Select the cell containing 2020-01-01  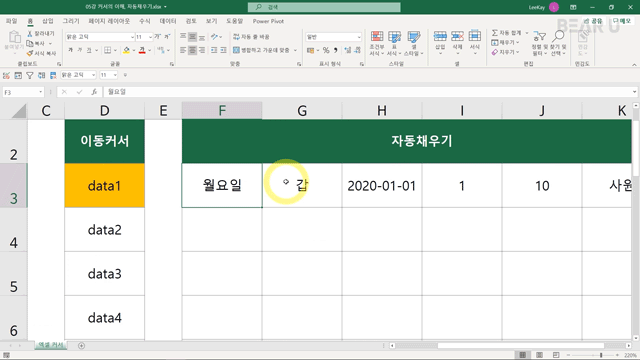(x=382, y=186)
